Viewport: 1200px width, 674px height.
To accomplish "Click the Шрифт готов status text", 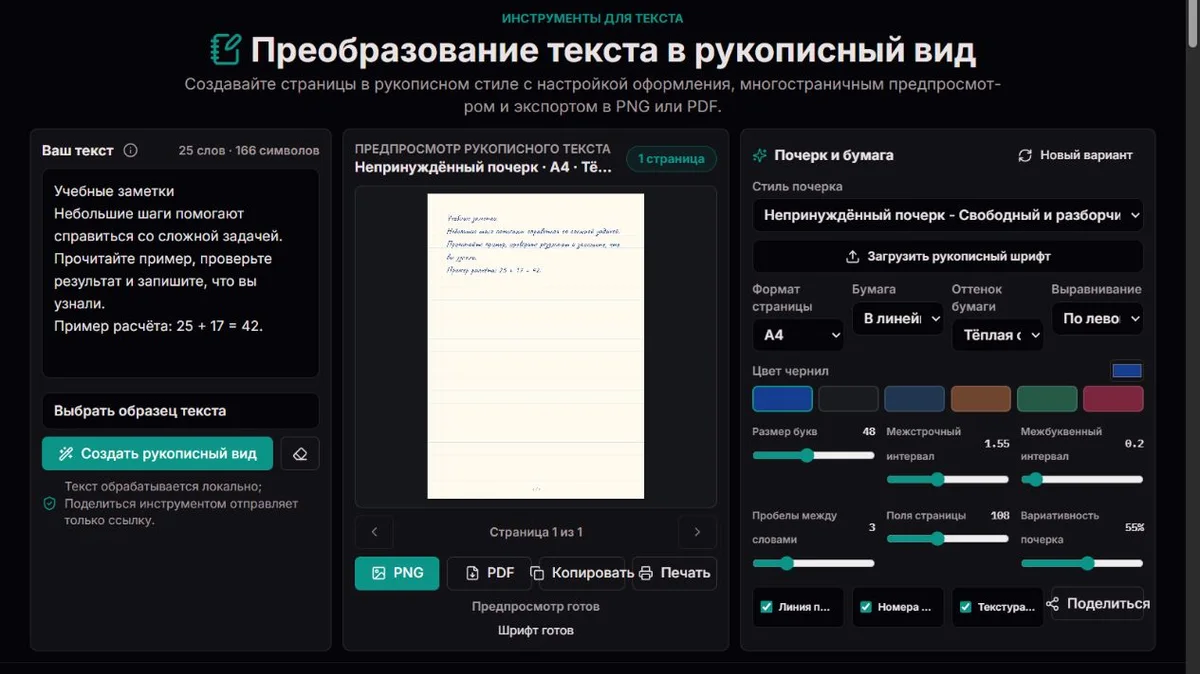I will (536, 630).
